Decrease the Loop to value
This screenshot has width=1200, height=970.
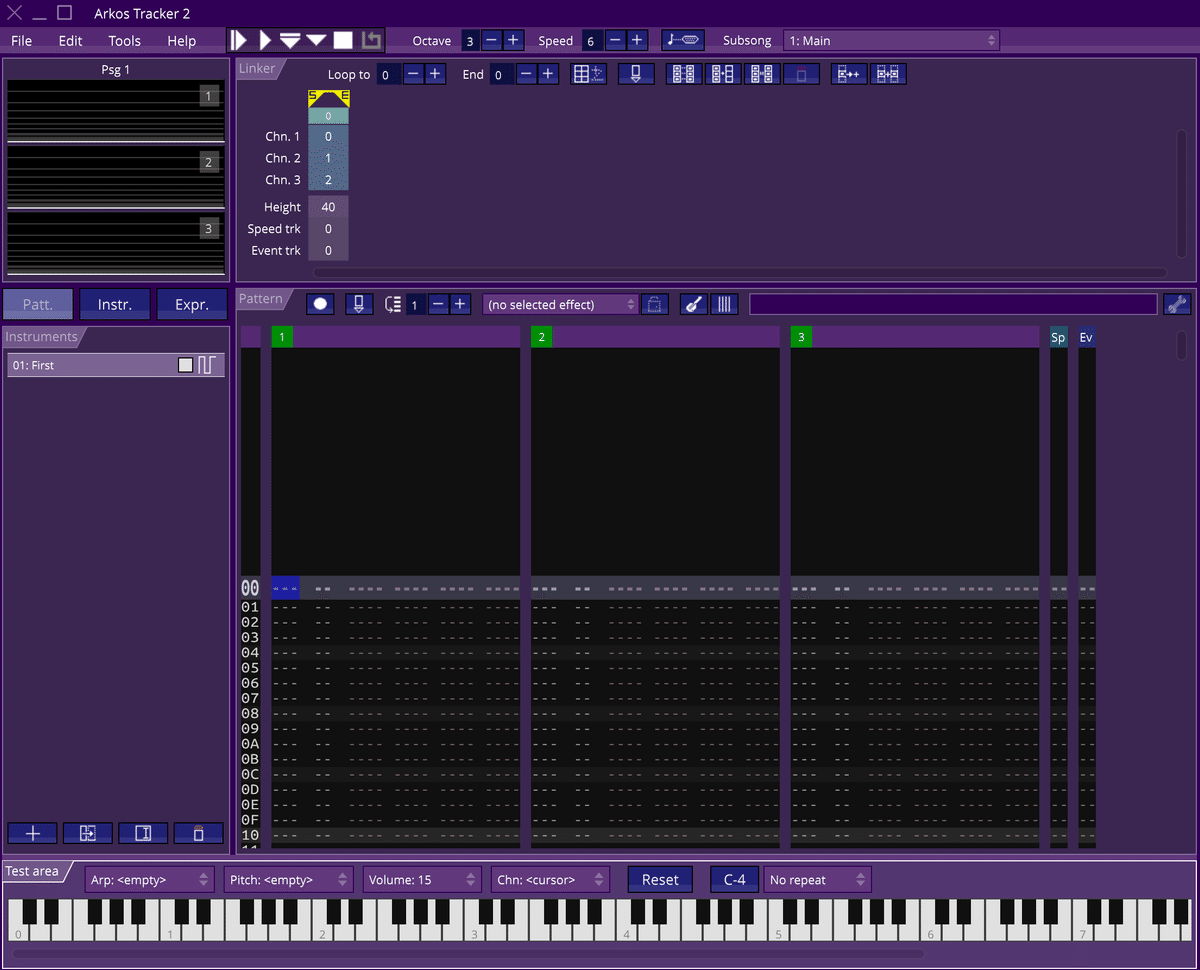point(414,74)
